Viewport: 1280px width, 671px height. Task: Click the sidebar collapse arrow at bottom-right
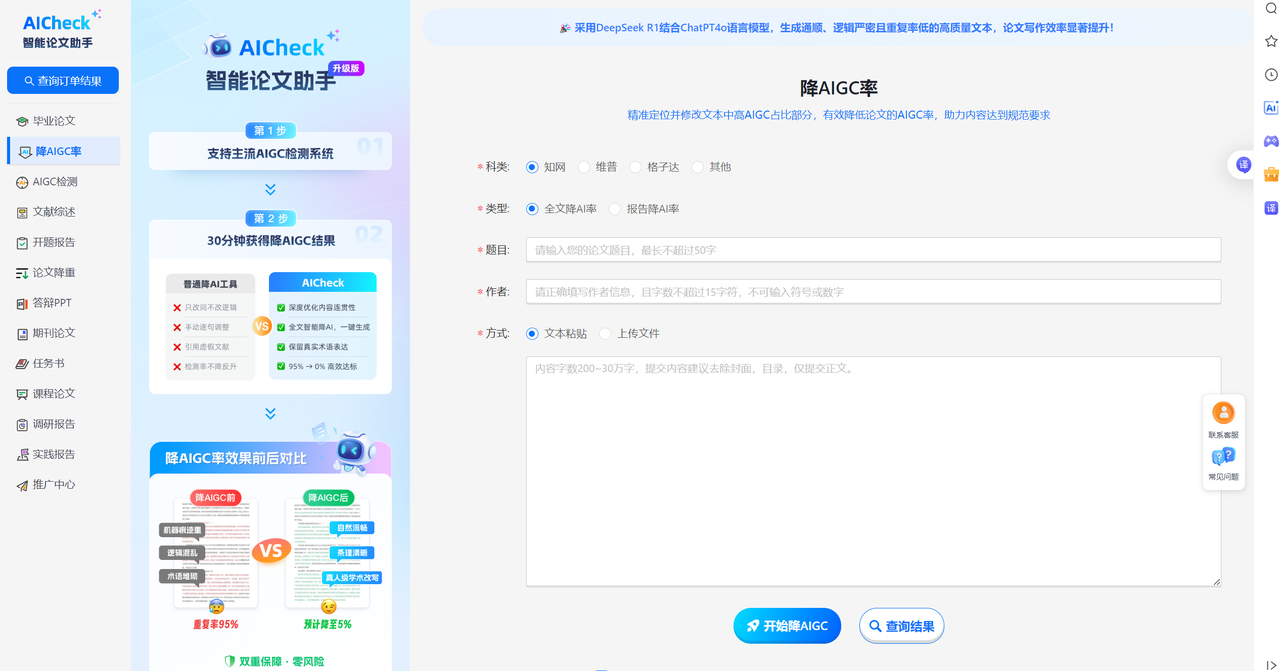(1271, 664)
